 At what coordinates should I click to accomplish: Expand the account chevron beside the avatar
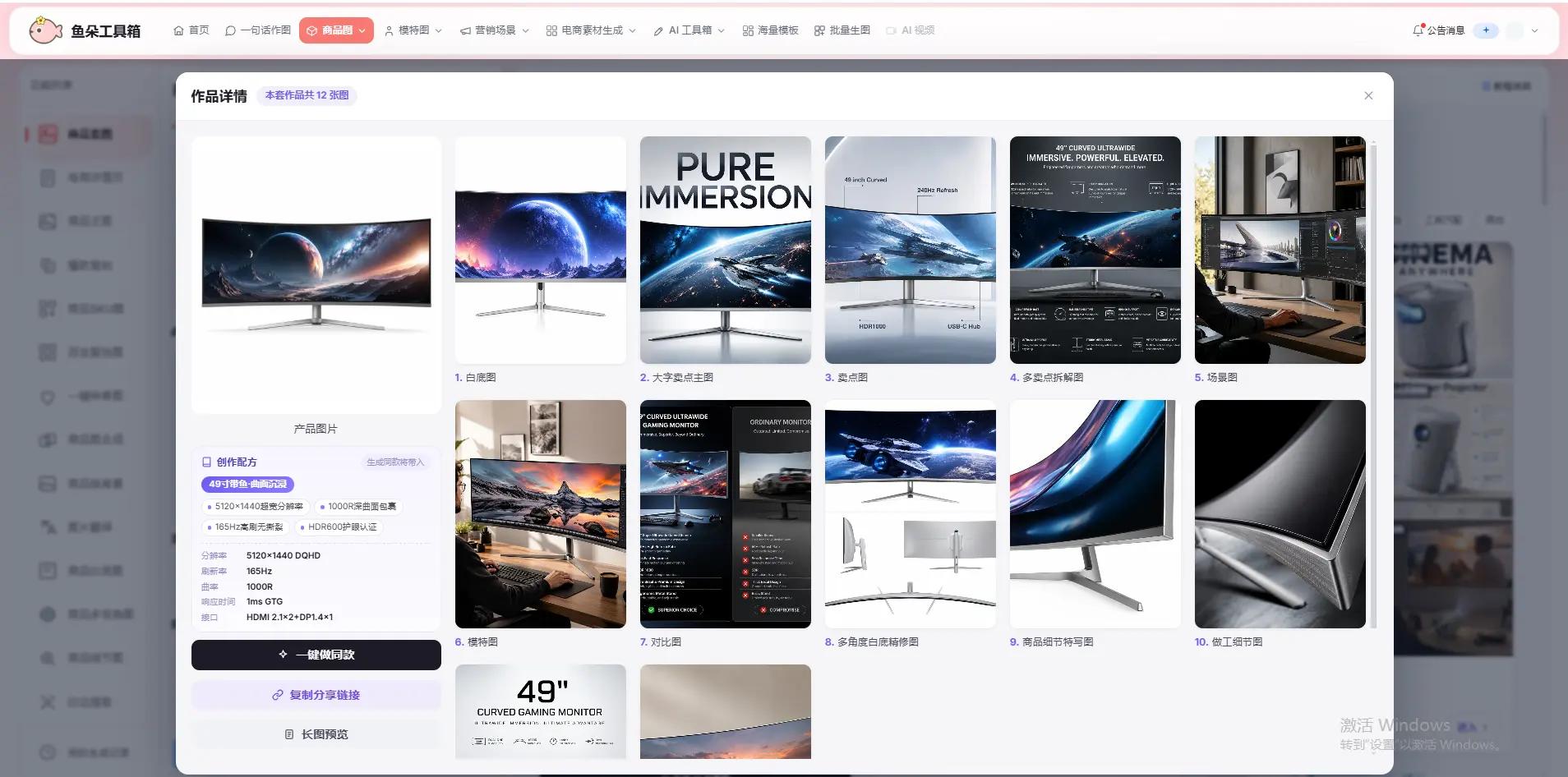(1534, 30)
